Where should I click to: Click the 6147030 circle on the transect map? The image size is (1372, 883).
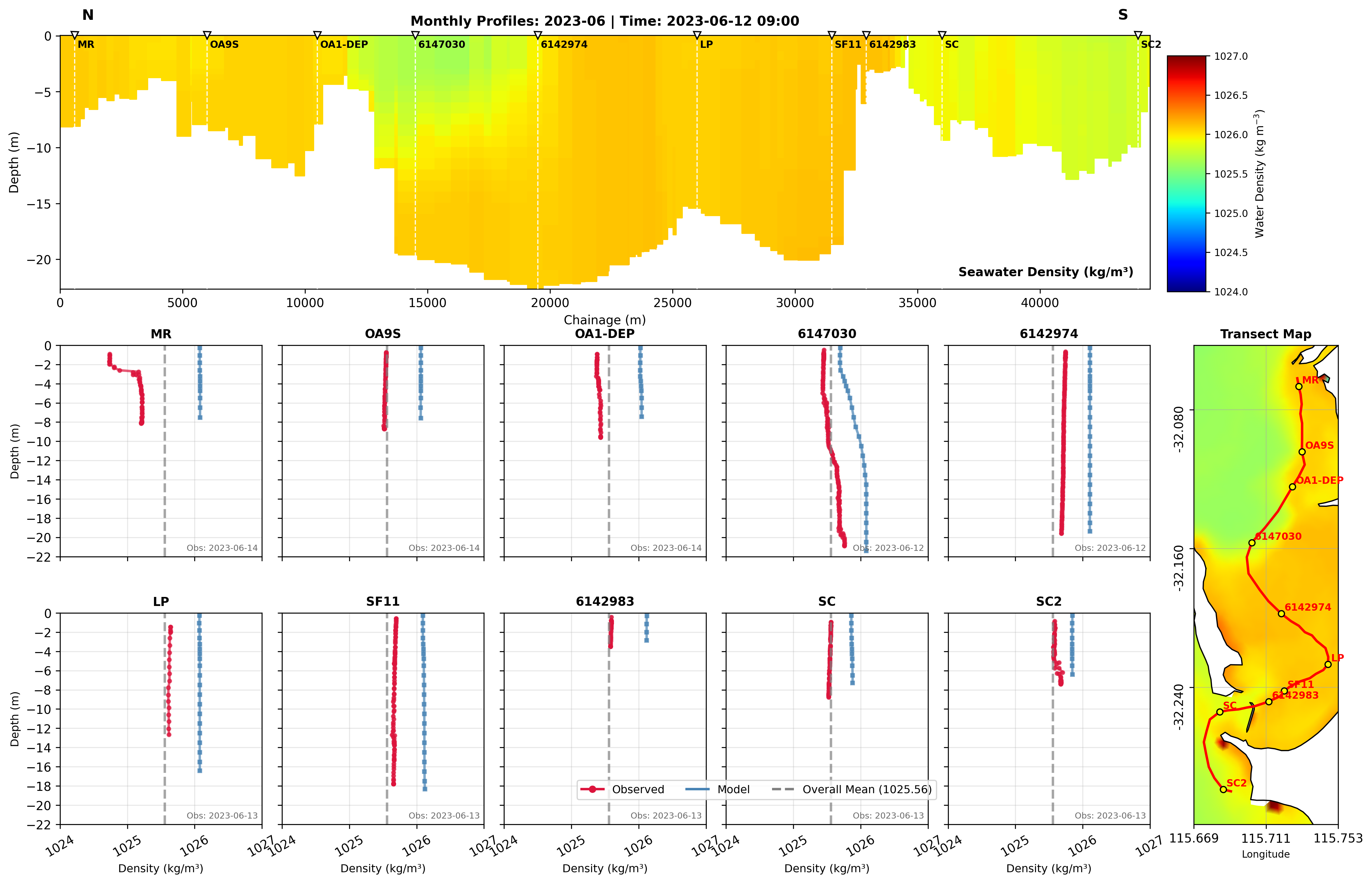(x=1252, y=543)
